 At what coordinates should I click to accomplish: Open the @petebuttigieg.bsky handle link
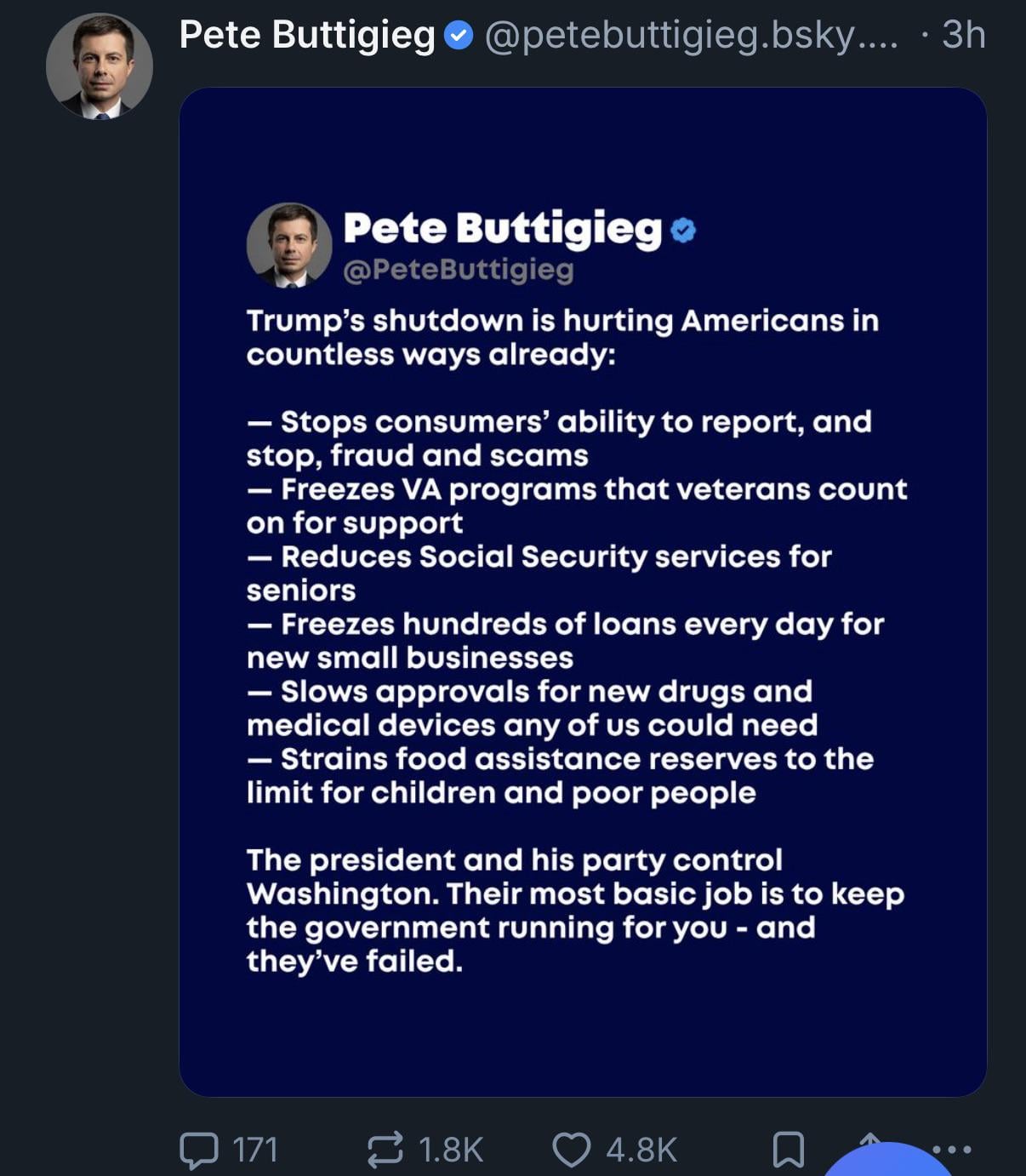[691, 36]
